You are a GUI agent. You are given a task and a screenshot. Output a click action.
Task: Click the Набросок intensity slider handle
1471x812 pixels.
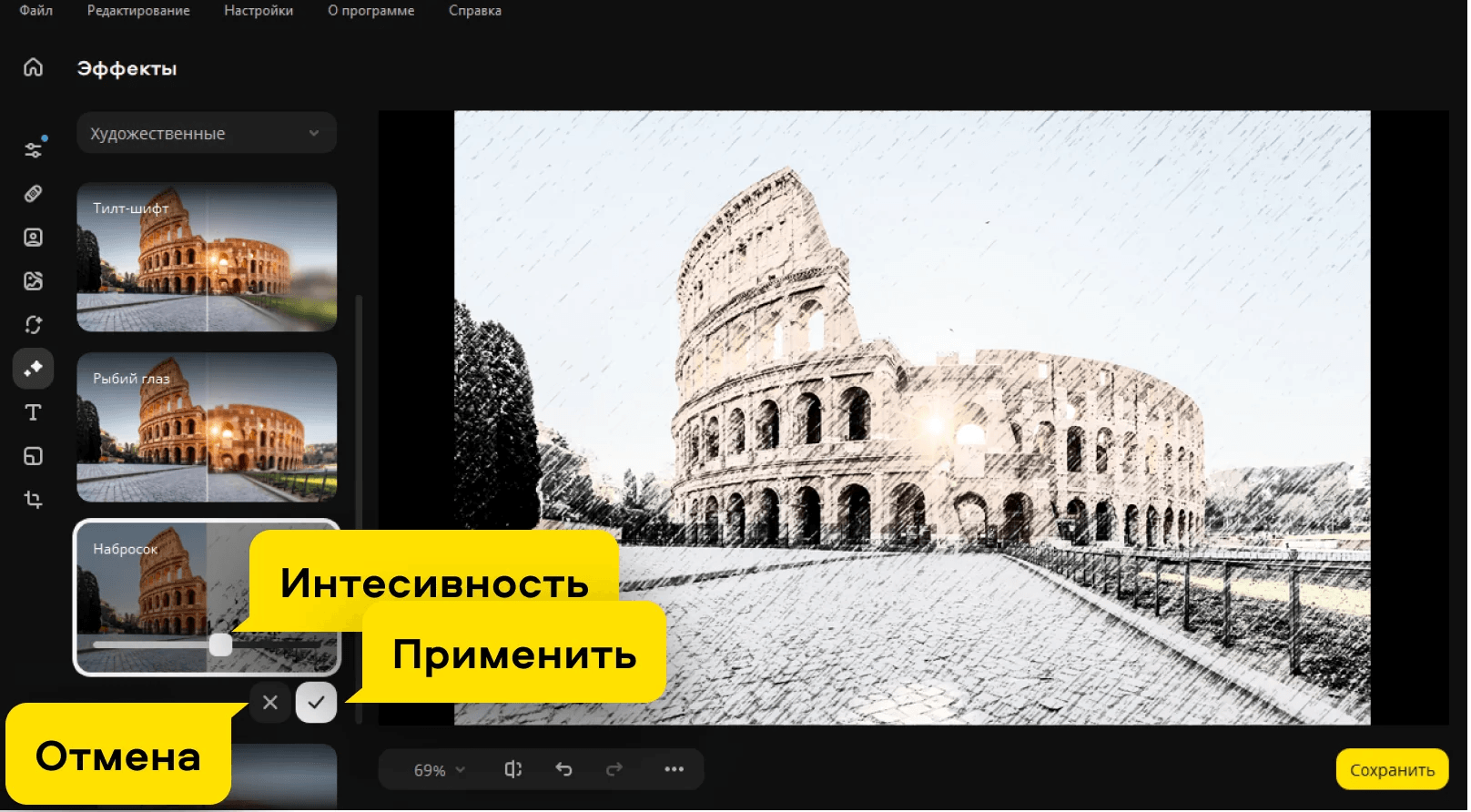click(220, 645)
